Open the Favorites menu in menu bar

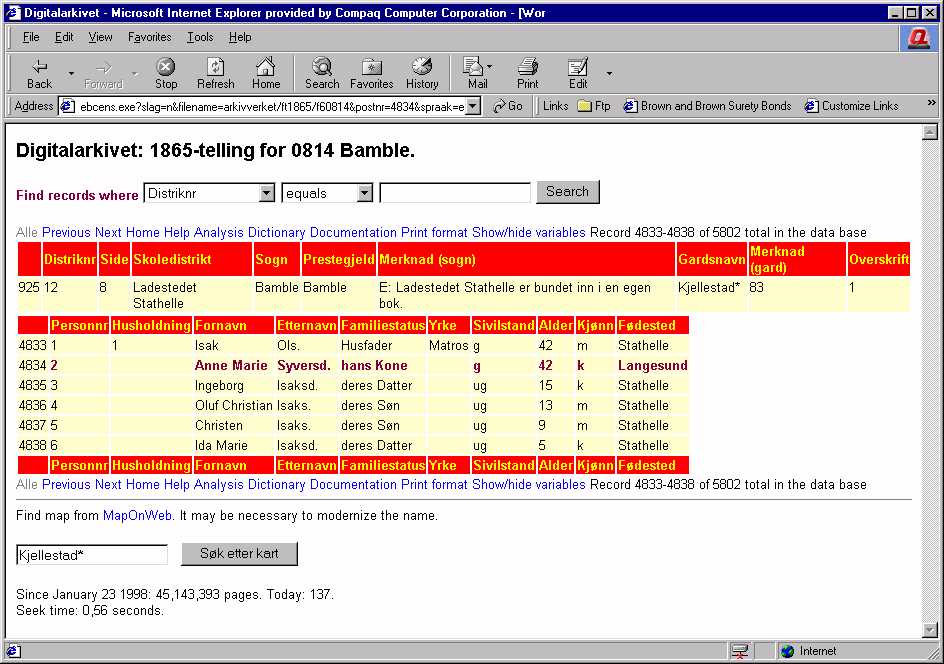pyautogui.click(x=149, y=37)
